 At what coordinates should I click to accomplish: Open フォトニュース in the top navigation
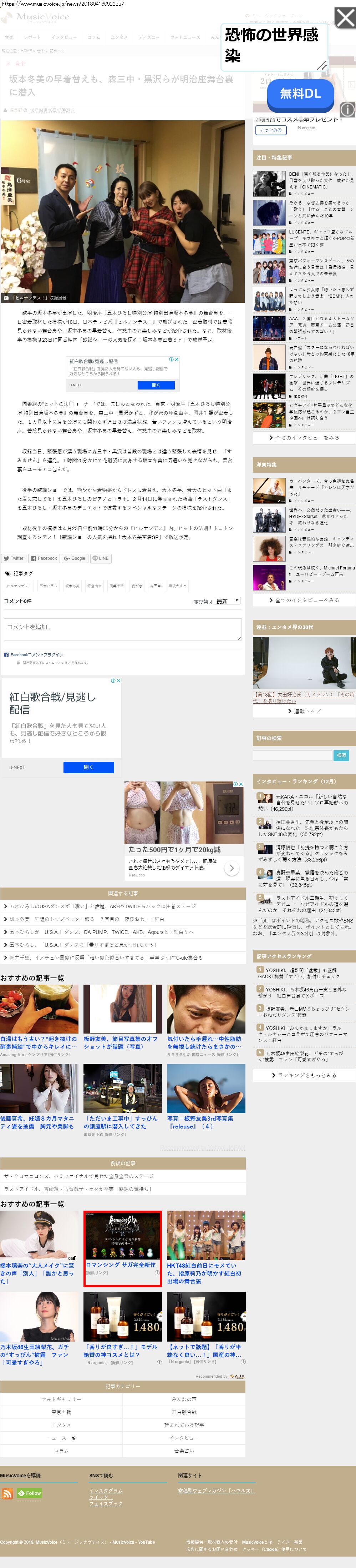coord(184,37)
